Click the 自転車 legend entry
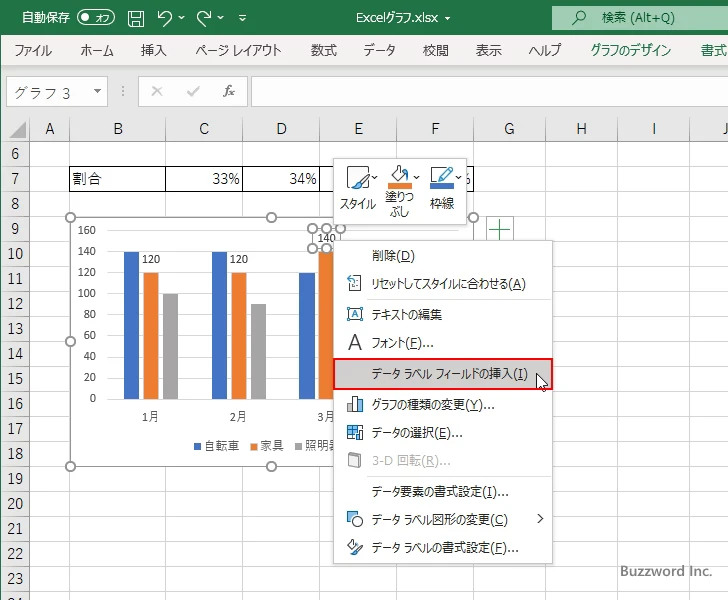The height and width of the screenshot is (600, 728). click(x=216, y=446)
